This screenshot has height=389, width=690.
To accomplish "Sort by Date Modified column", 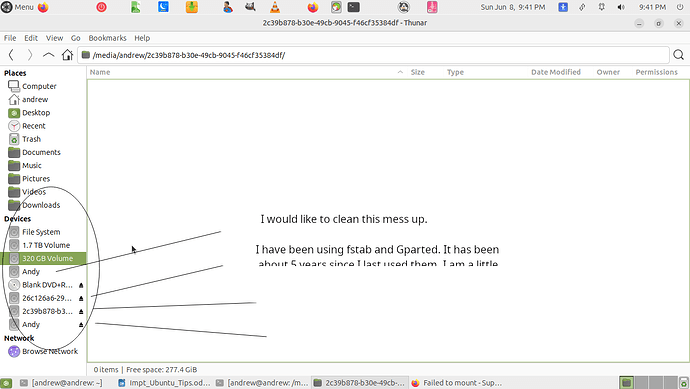I will pyautogui.click(x=556, y=72).
